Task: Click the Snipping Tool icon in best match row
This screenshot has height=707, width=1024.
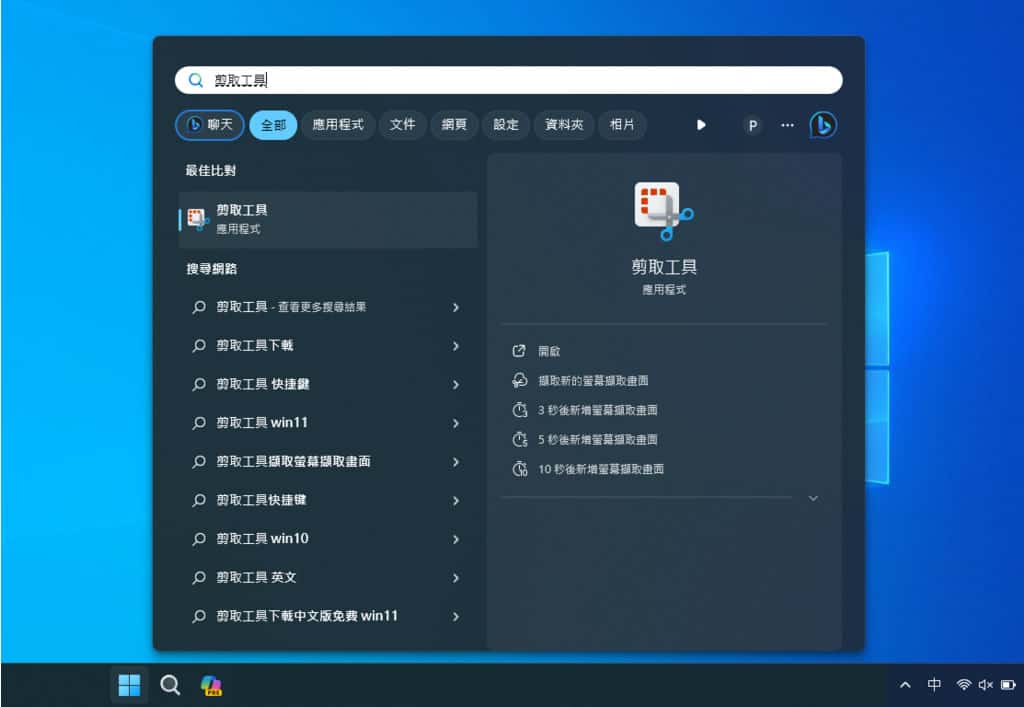Action: click(198, 219)
